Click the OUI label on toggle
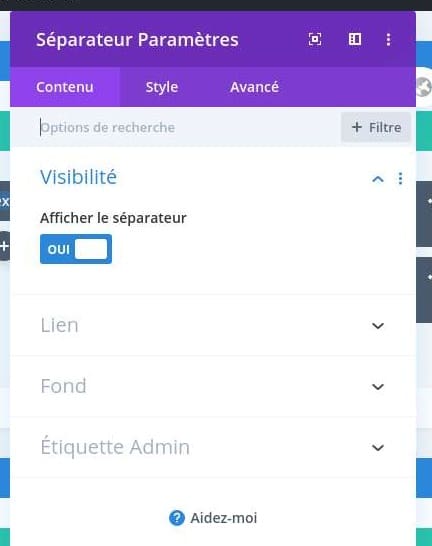432x546 pixels. (58, 249)
